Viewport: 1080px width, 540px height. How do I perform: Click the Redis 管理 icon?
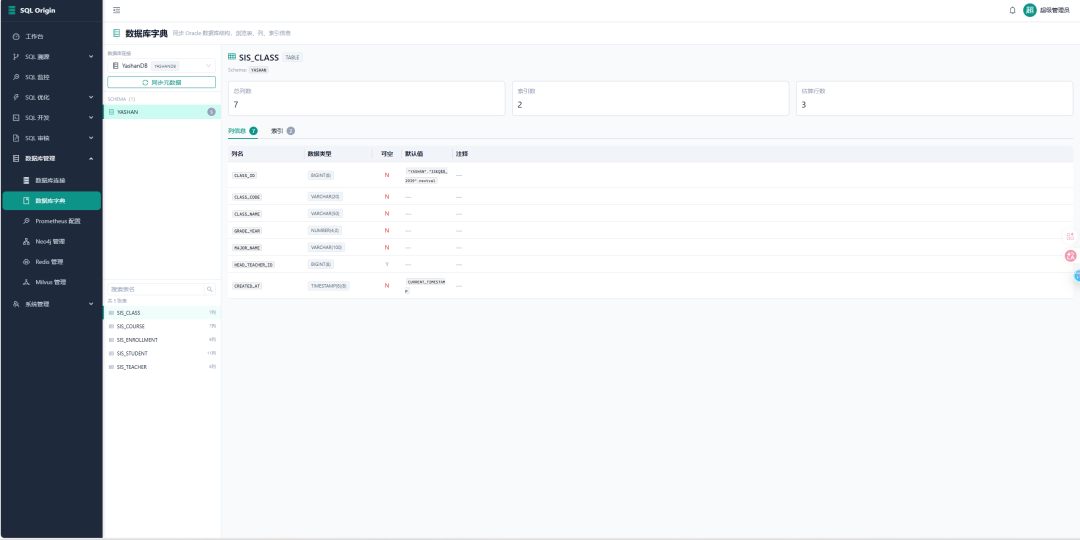coord(26,262)
